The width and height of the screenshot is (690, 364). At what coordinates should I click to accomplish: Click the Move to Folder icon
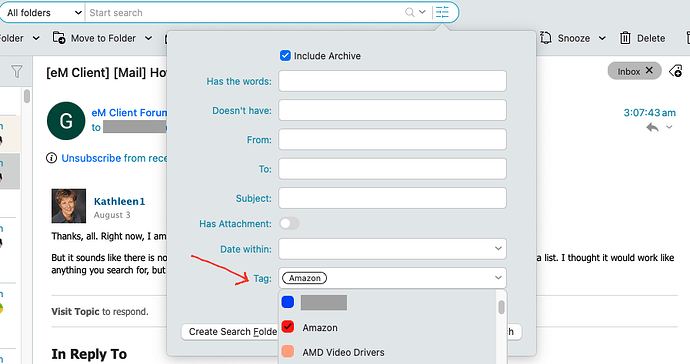coord(59,38)
